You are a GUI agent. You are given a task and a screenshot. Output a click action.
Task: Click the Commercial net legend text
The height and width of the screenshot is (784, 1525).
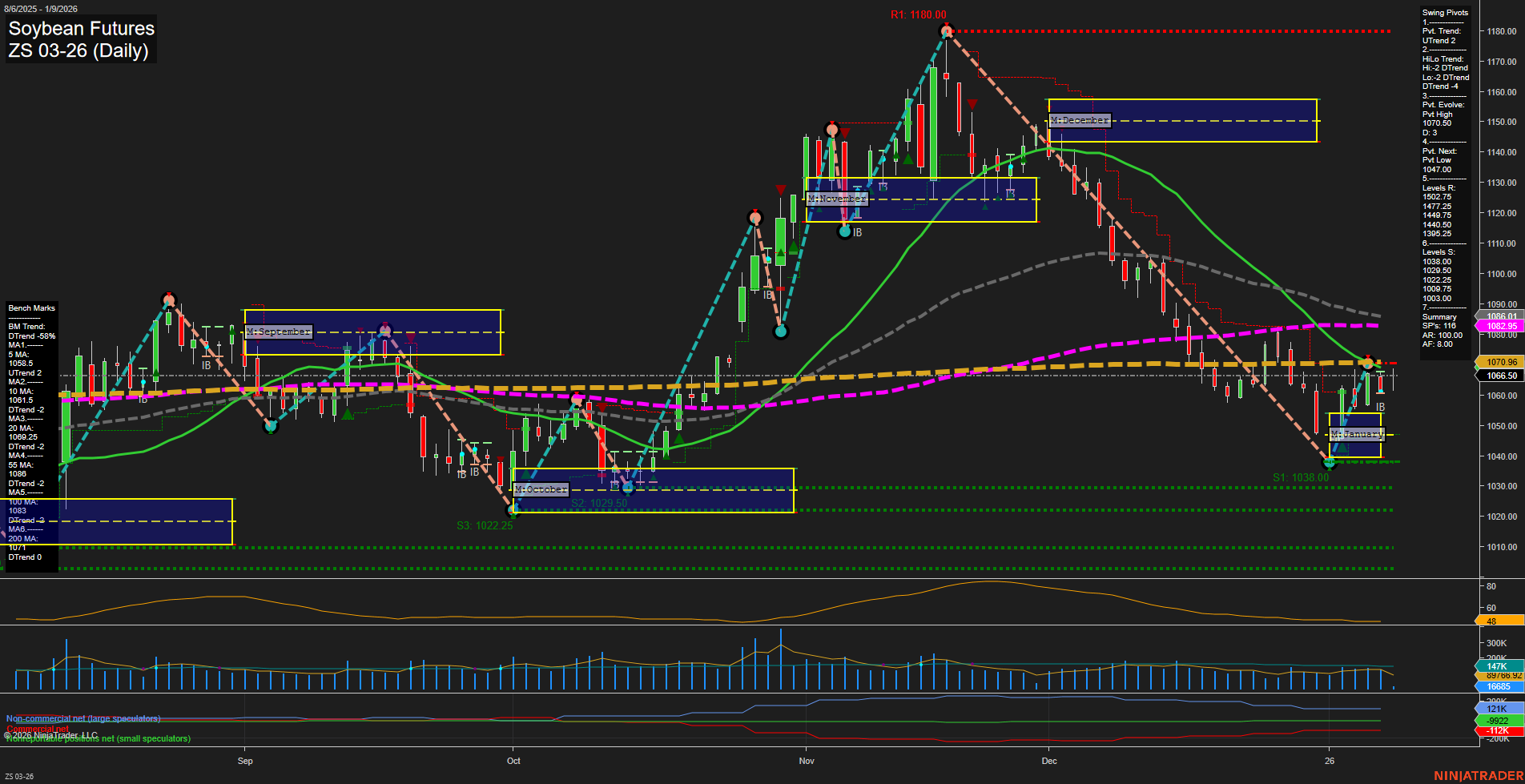pyautogui.click(x=38, y=729)
